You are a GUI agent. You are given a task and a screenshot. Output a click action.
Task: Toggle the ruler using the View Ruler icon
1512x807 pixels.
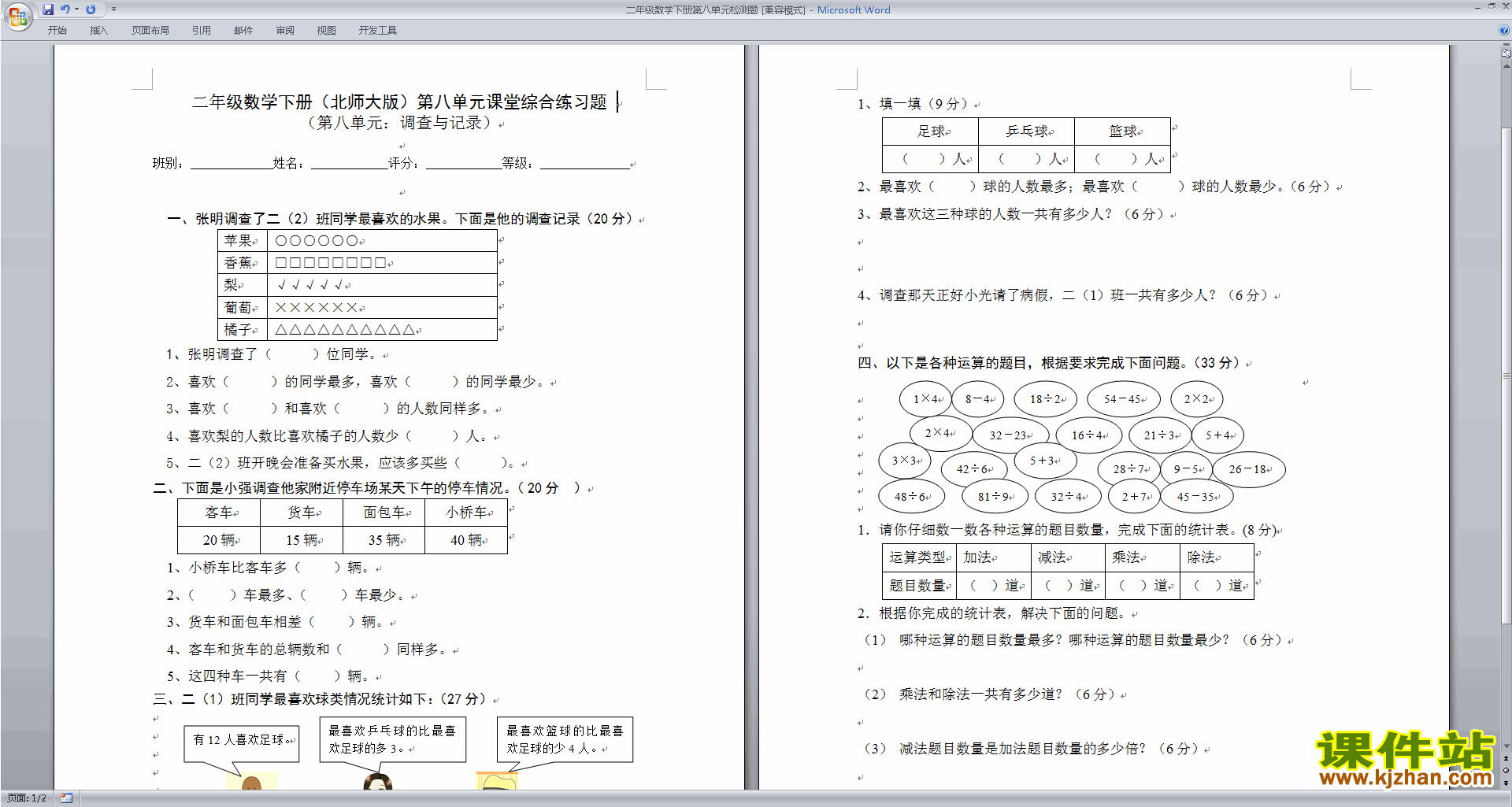click(x=1506, y=54)
